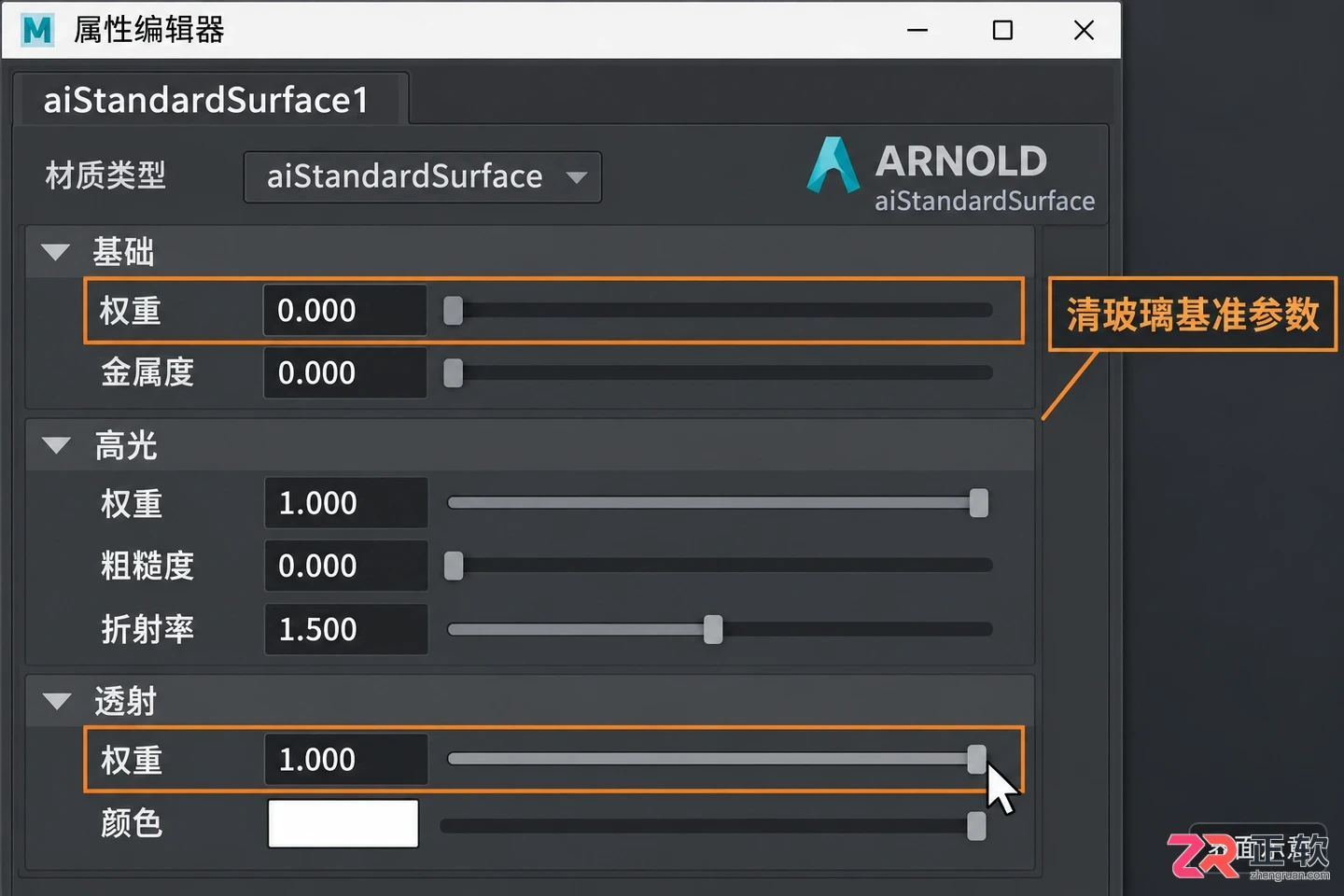Image resolution: width=1344 pixels, height=896 pixels.
Task: Click the 透射 权重 slider handle
Action: (976, 759)
